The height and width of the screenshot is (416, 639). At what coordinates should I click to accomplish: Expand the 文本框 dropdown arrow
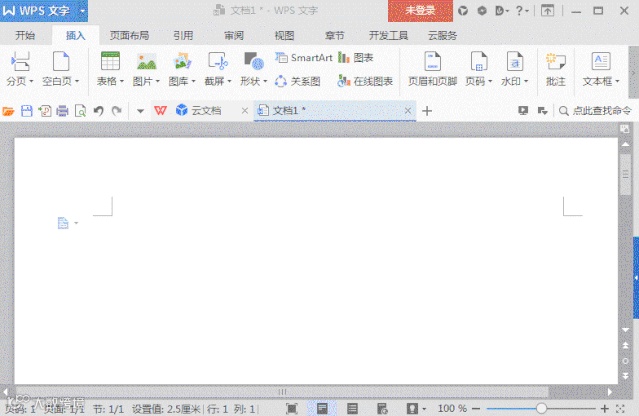pos(617,81)
